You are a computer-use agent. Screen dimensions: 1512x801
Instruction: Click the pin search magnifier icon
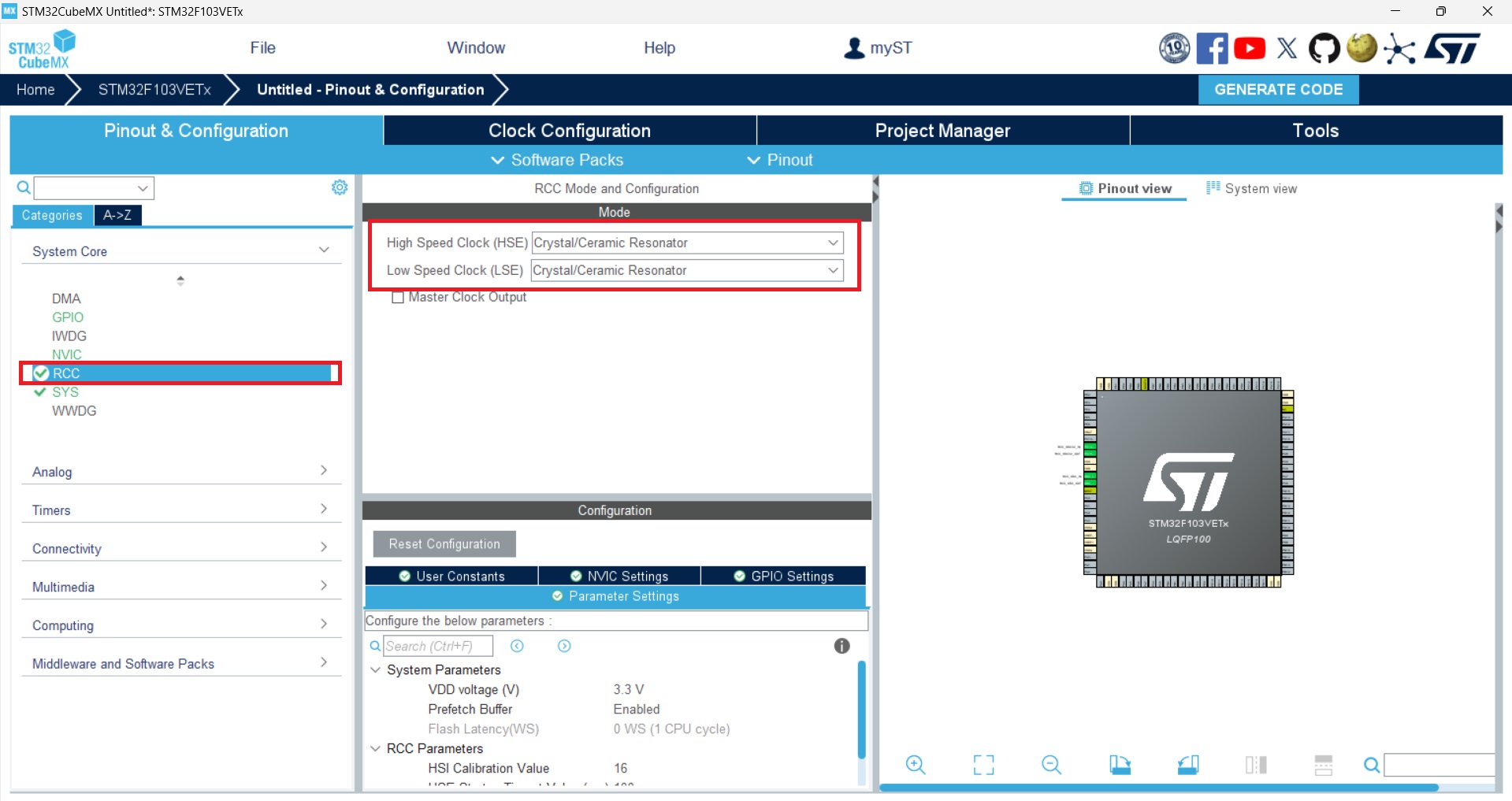point(1372,766)
